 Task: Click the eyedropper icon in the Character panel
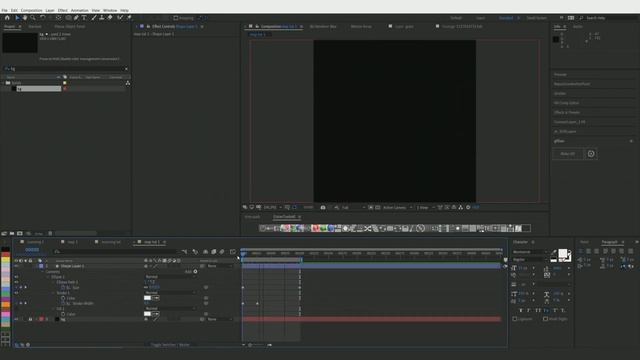point(553,253)
